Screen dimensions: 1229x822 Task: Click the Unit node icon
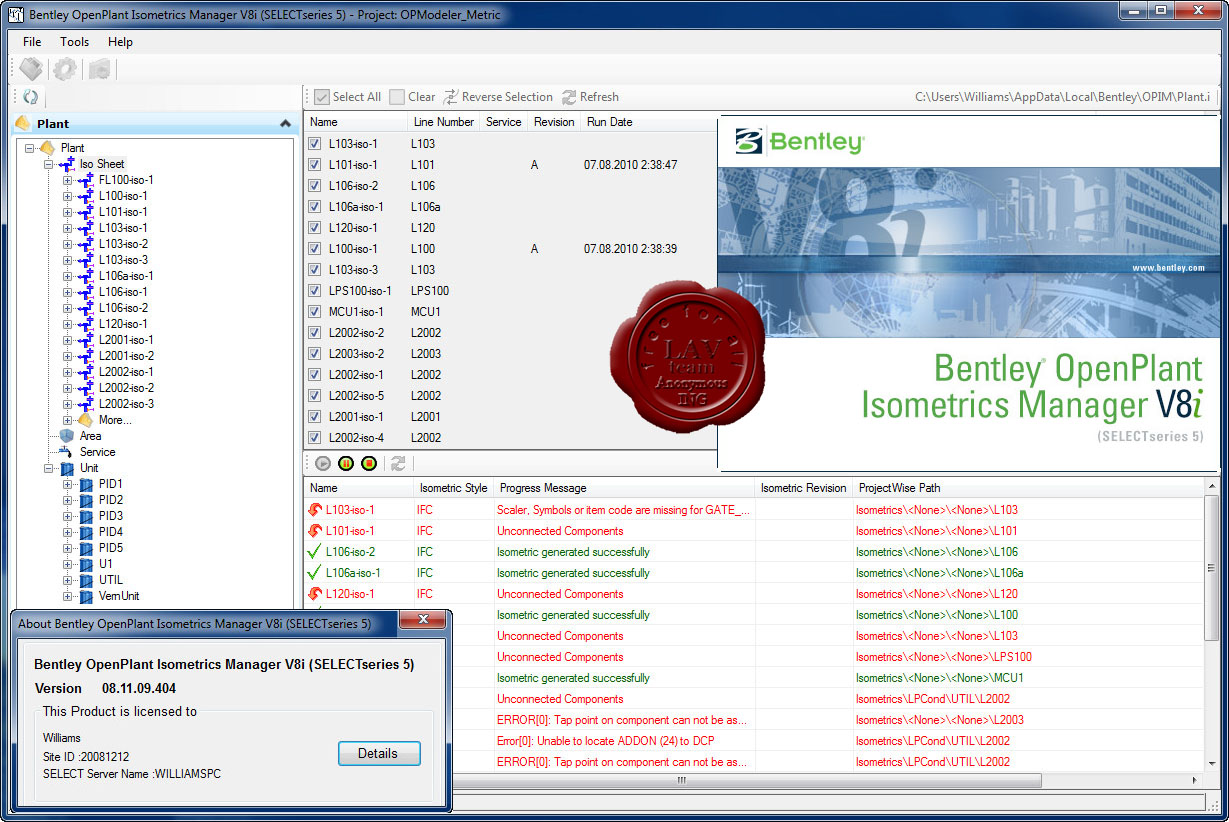coord(67,468)
